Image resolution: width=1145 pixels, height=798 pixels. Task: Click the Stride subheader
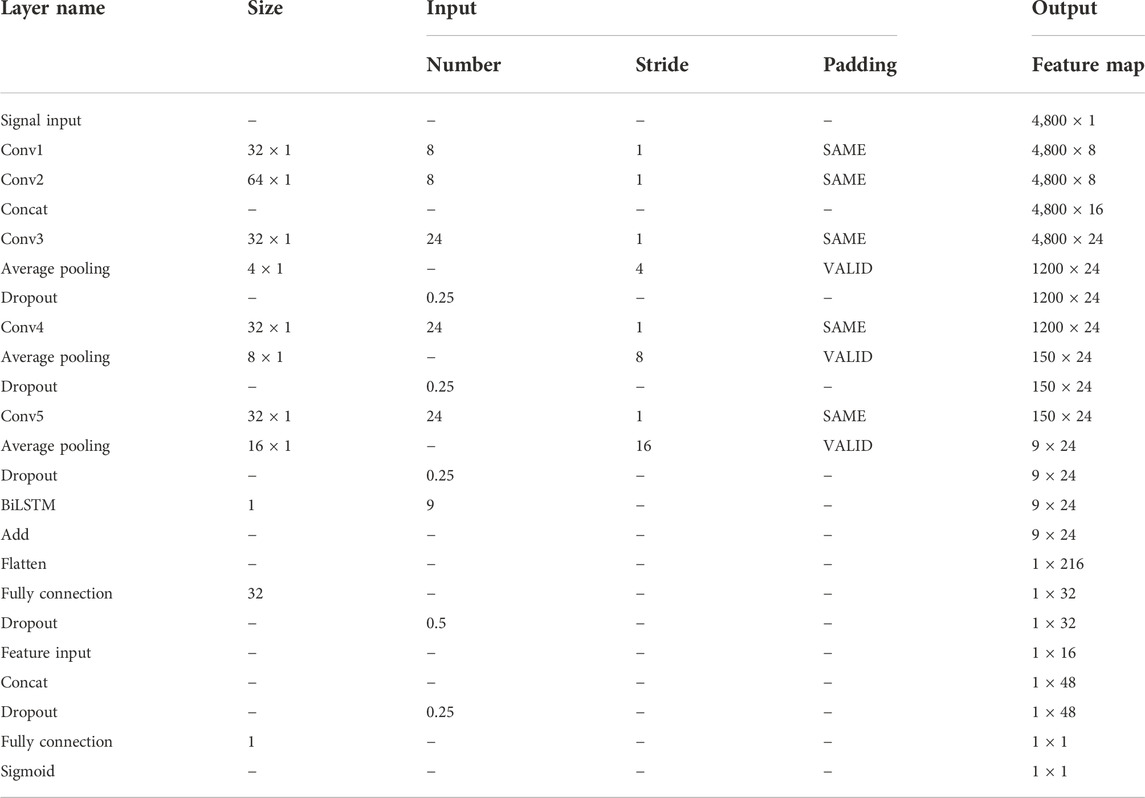tap(662, 65)
